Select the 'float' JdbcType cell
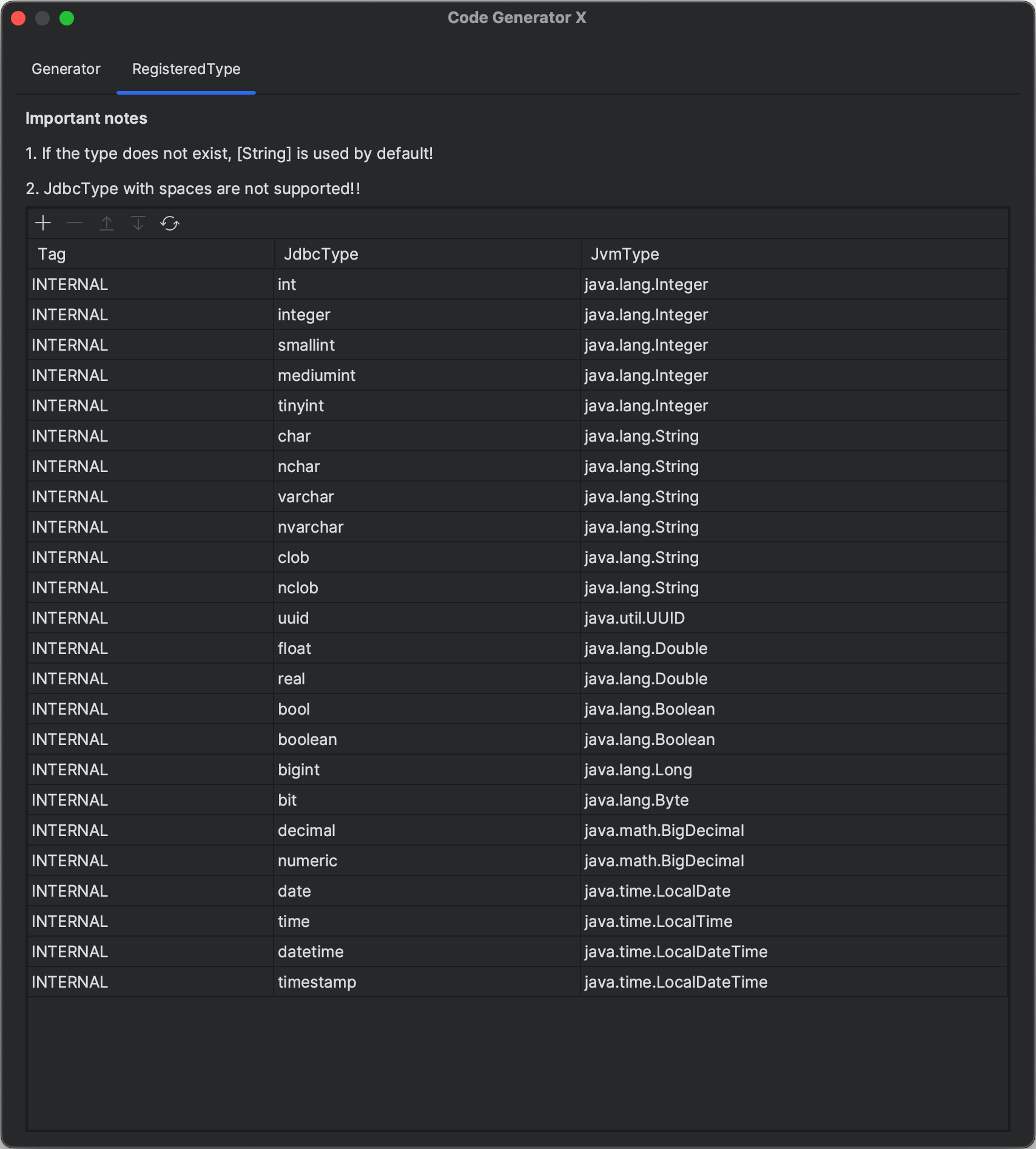 click(x=427, y=649)
